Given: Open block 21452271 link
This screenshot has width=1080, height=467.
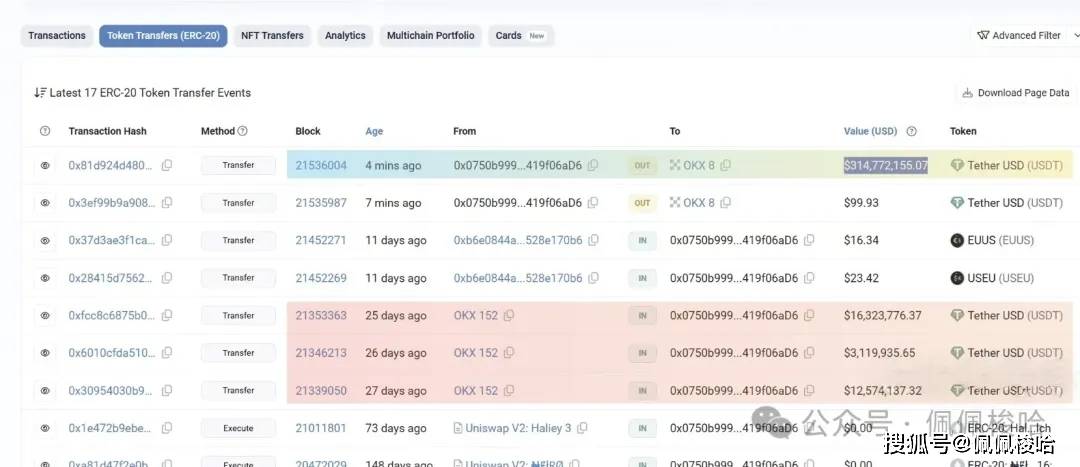Looking at the screenshot, I should coord(321,240).
